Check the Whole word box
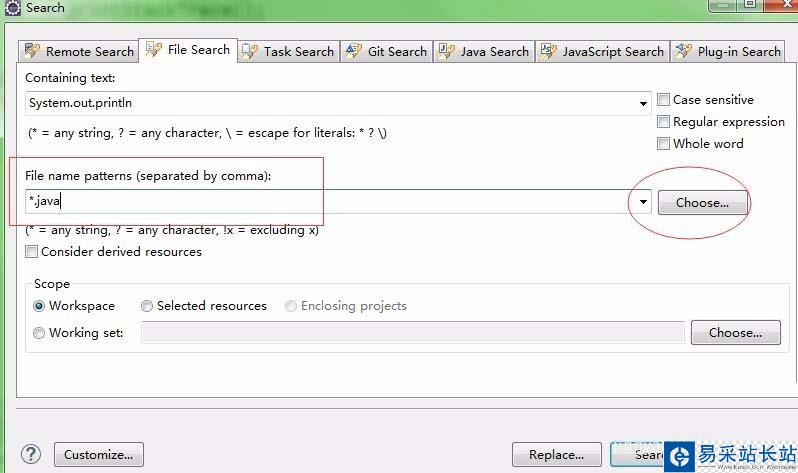Screen dimensions: 798x473 point(664,144)
